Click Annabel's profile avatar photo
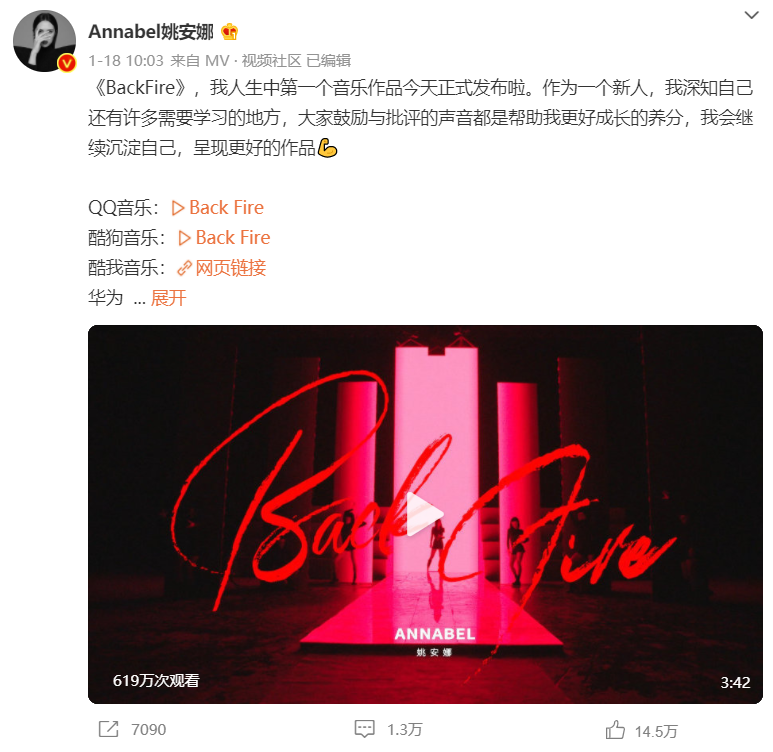This screenshot has height=752, width=773. click(44, 41)
